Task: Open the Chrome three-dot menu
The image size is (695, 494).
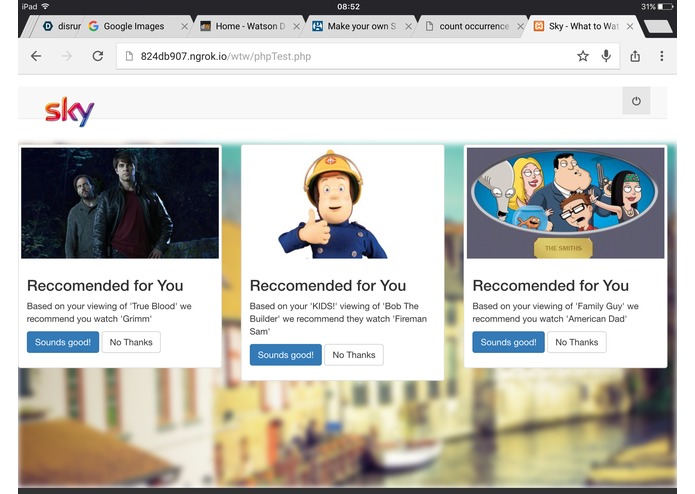Action: tap(661, 56)
